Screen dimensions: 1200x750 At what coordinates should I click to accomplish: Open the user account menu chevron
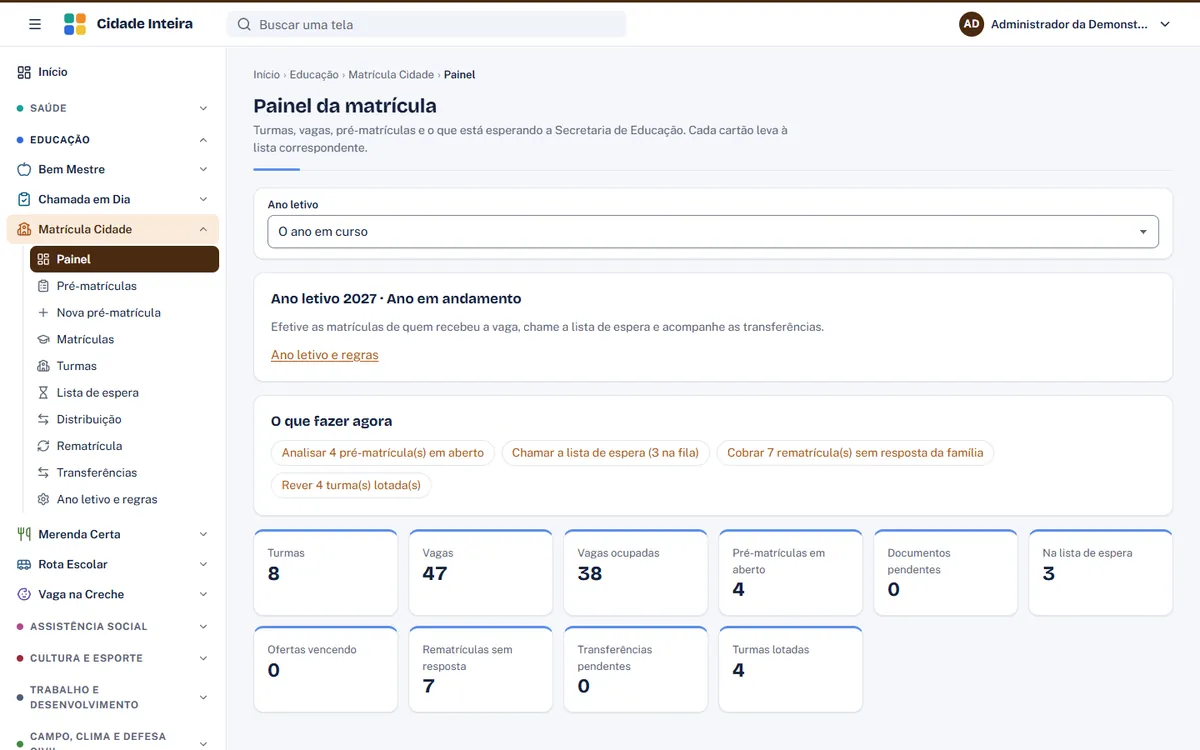click(x=1165, y=25)
